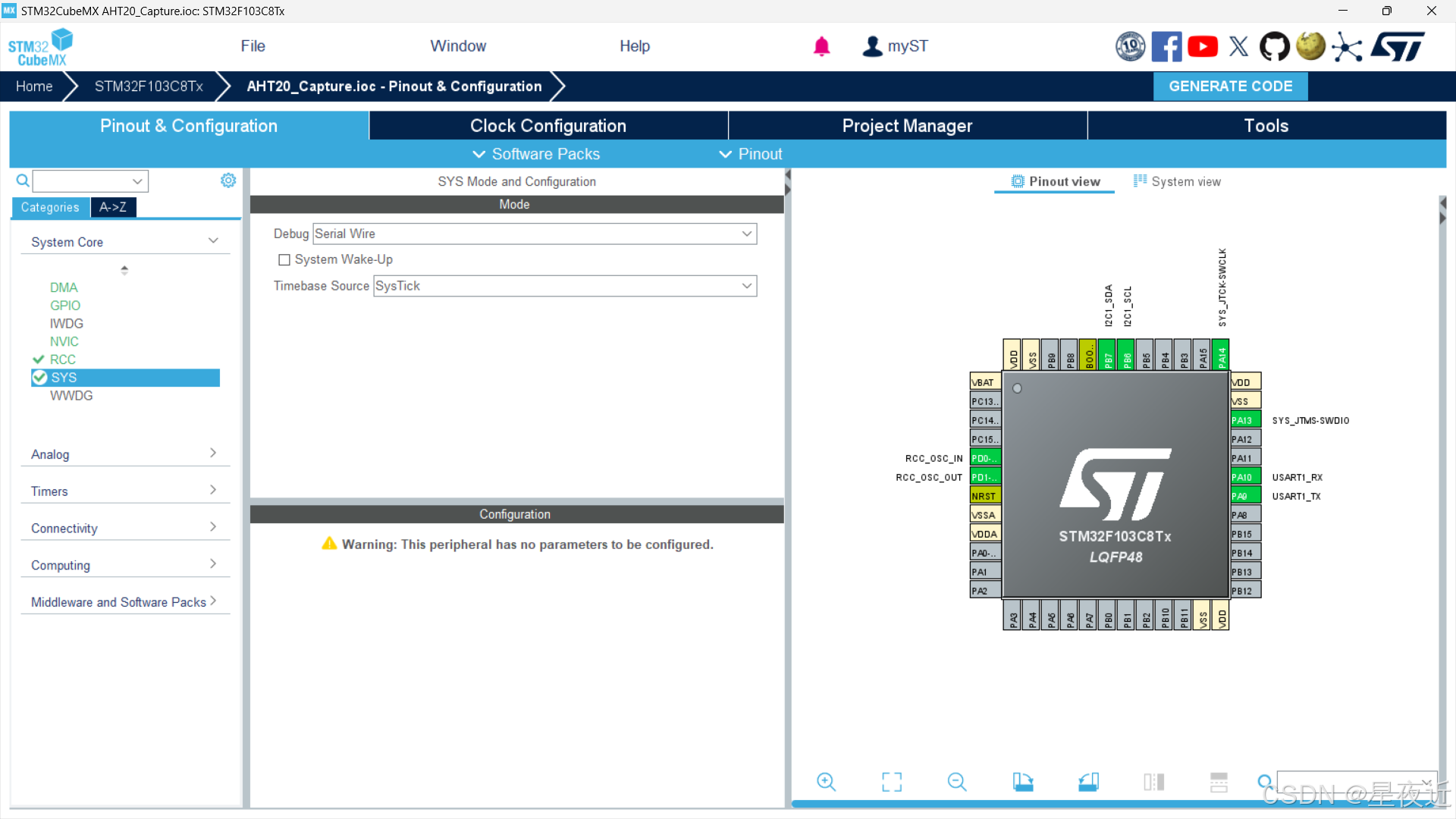Open the File menu
The height and width of the screenshot is (819, 1456).
point(253,46)
